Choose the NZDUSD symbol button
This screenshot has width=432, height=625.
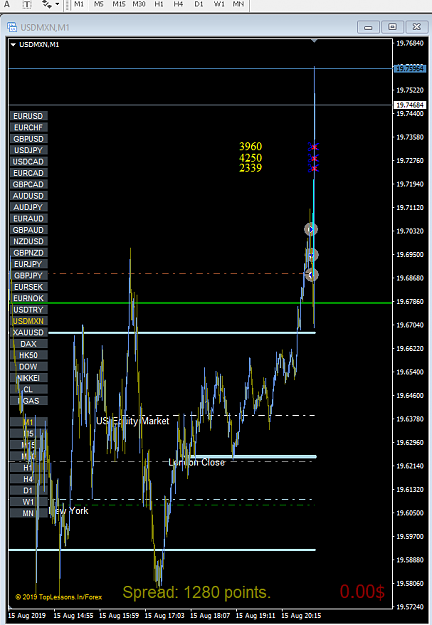coord(29,241)
